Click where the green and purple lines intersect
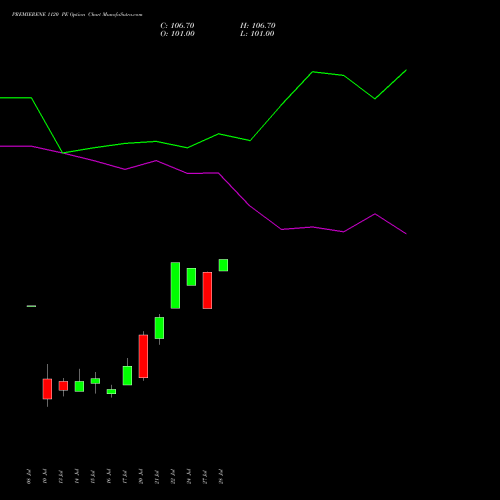 [63, 153]
